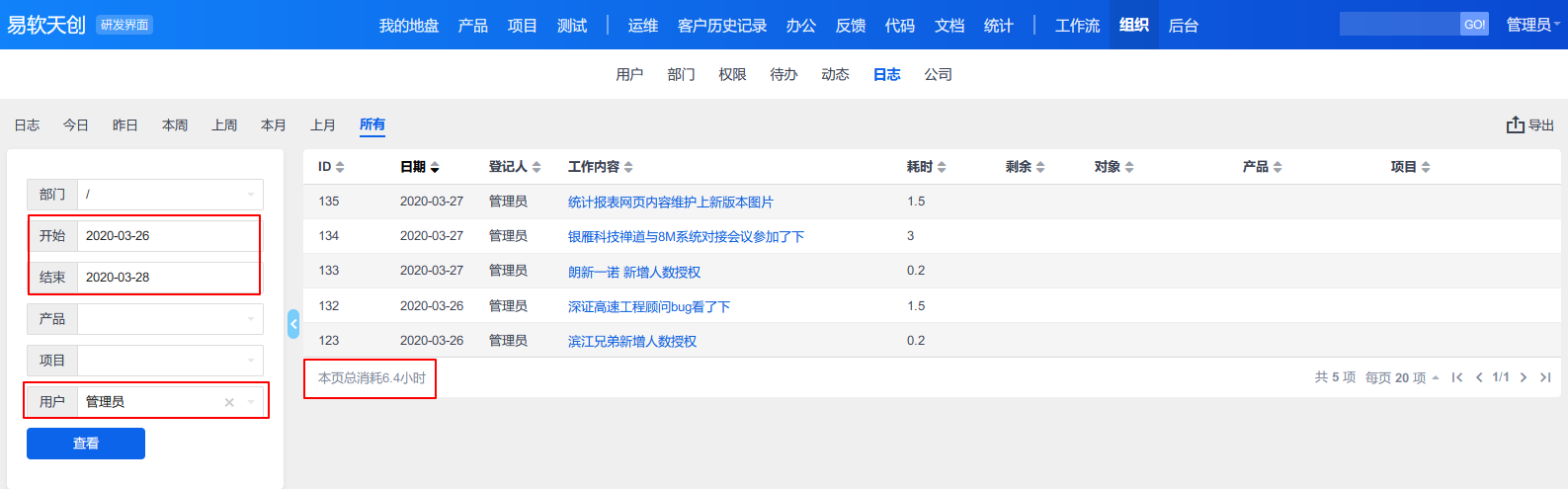
Task: Switch to the 本周 tab
Action: [x=175, y=125]
